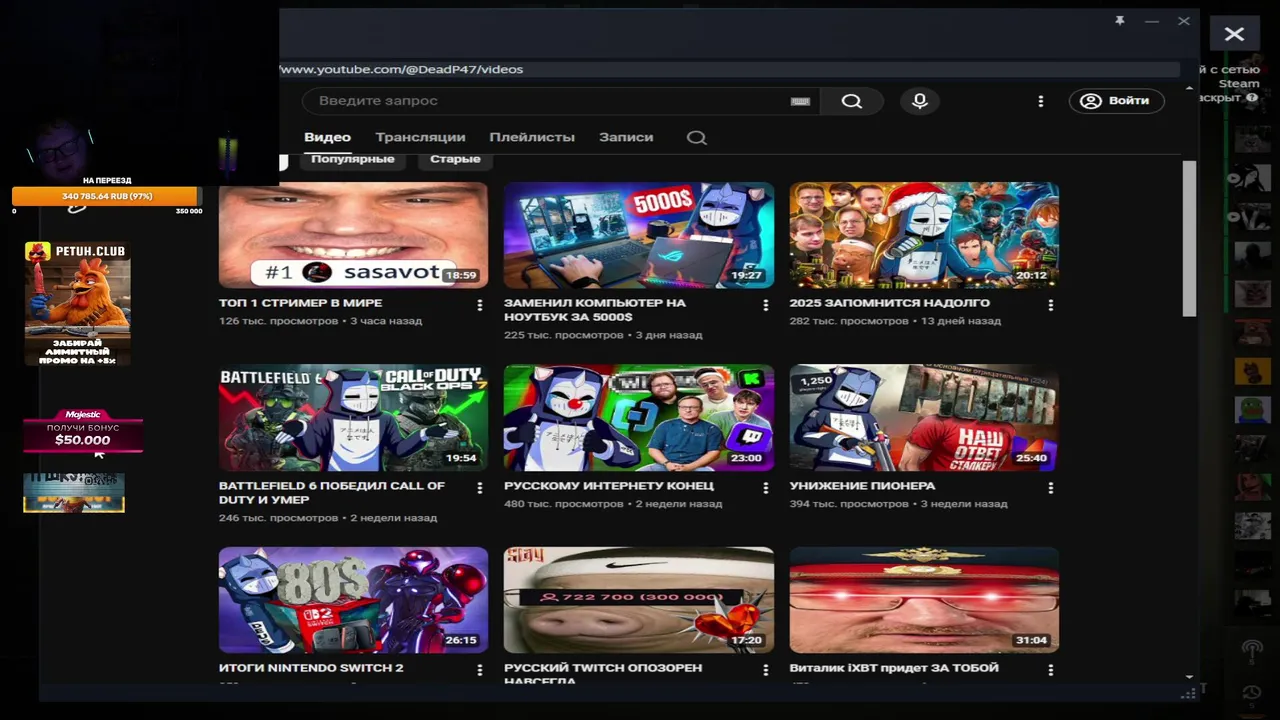Screen dimensions: 1280x720
Task: Click title Виталик iXBT придет ЗА ТОБОЙ
Action: tap(894, 668)
